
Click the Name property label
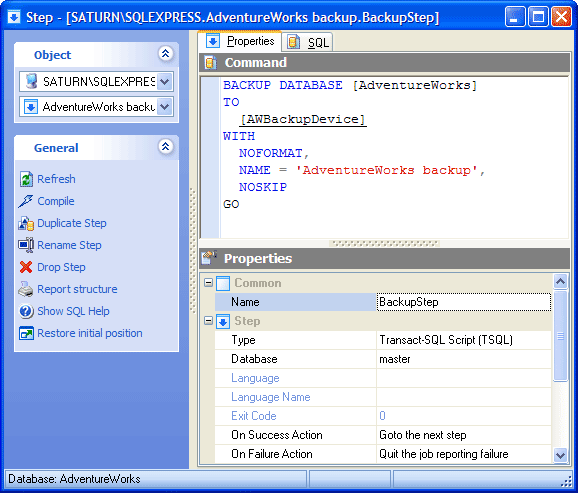[x=245, y=302]
